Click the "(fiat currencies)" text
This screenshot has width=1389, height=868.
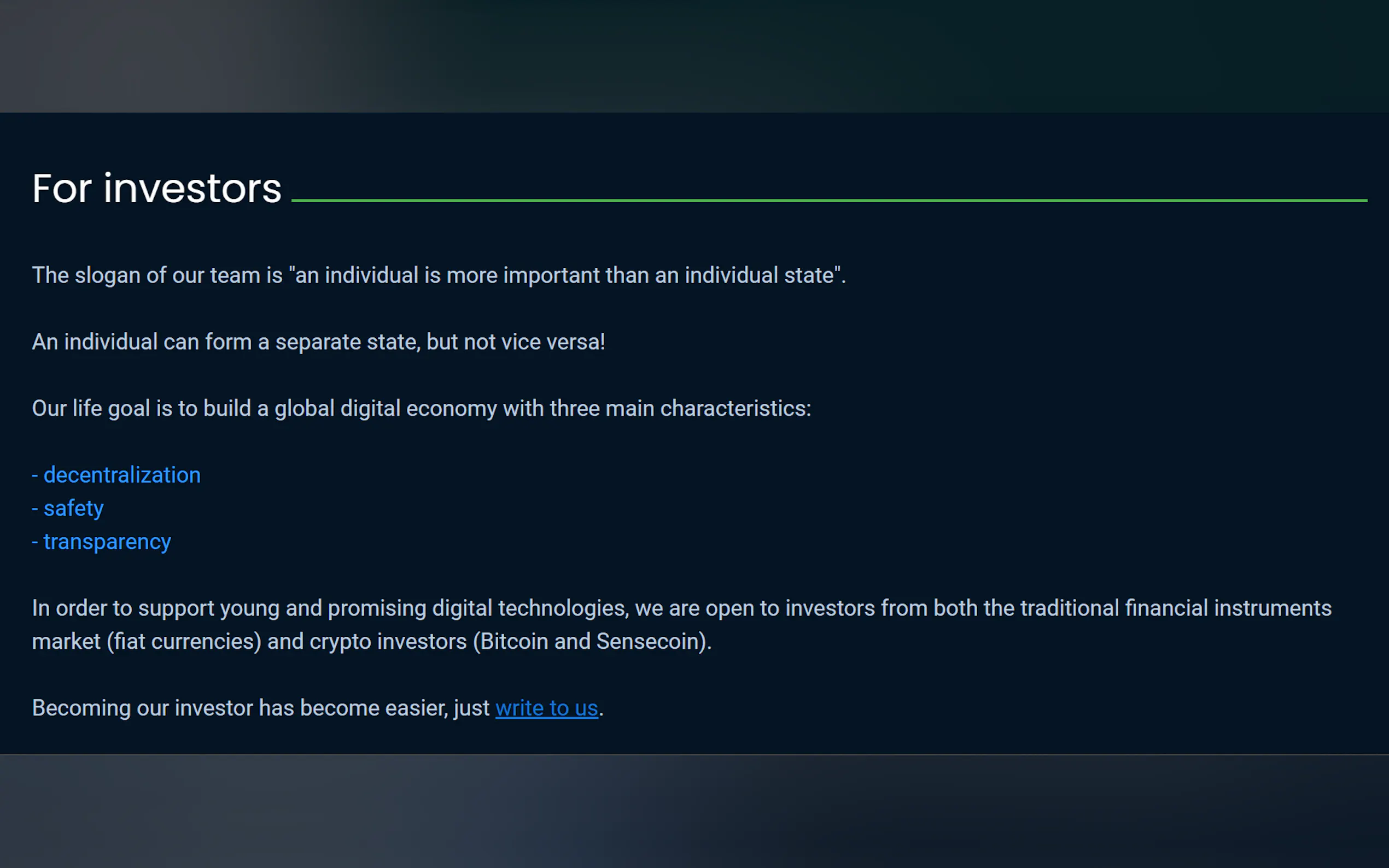click(x=184, y=642)
